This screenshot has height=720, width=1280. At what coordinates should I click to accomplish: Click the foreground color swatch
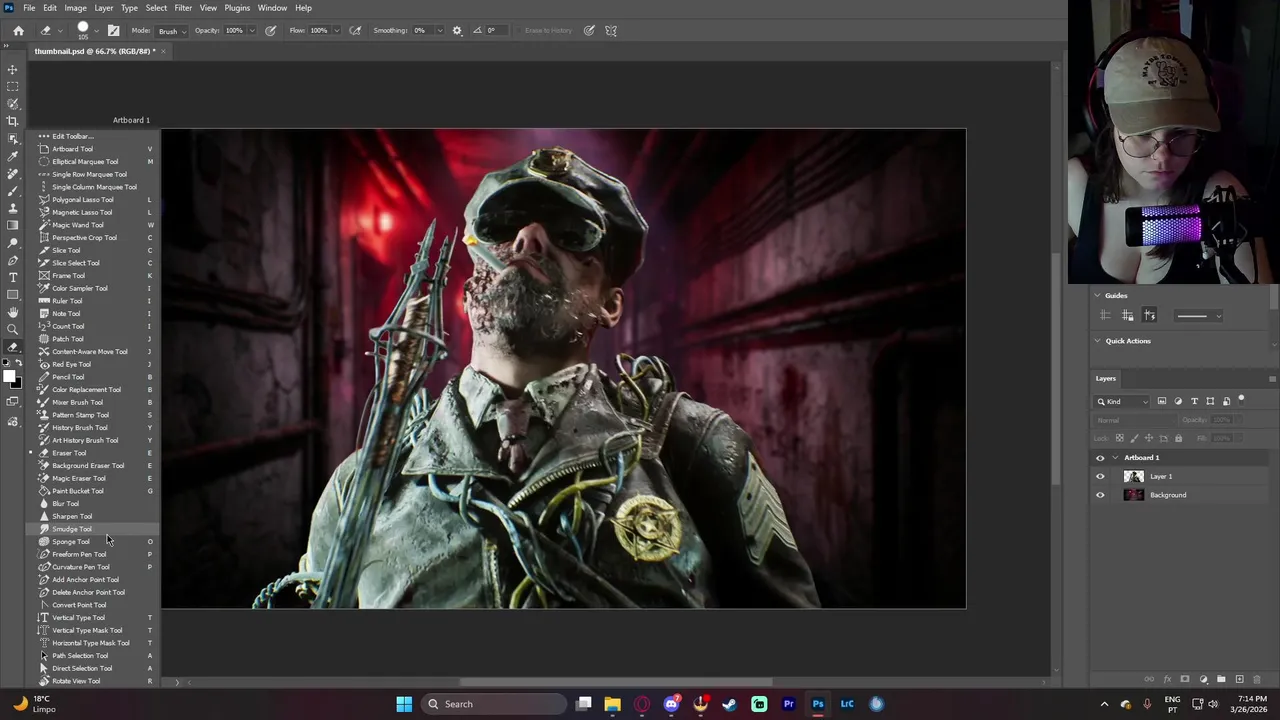[8, 376]
